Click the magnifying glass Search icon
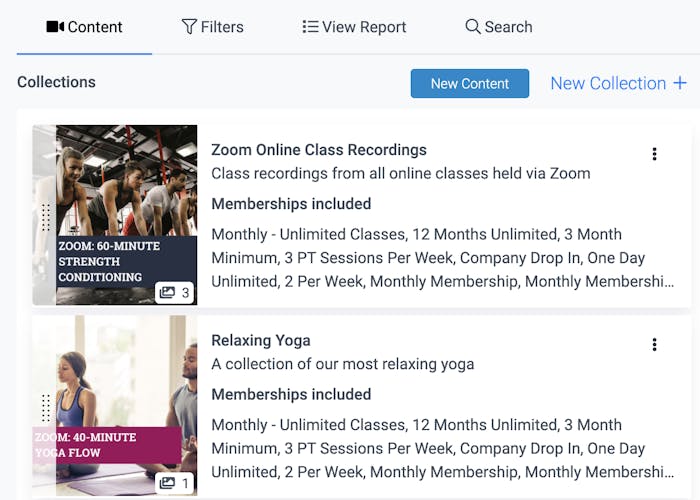The width and height of the screenshot is (700, 500). click(473, 27)
